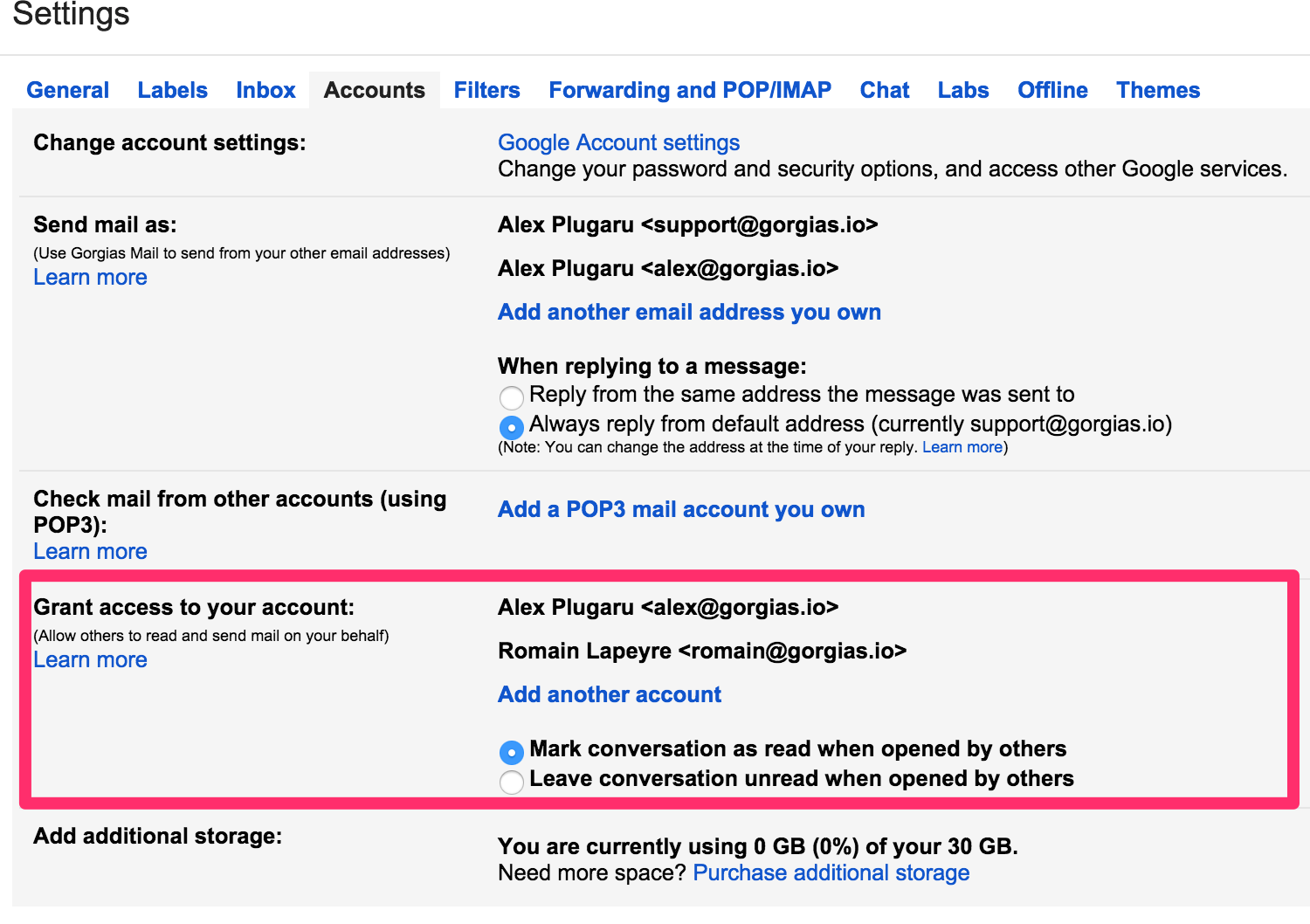
Task: Open the Inbox settings tab
Action: (265, 90)
